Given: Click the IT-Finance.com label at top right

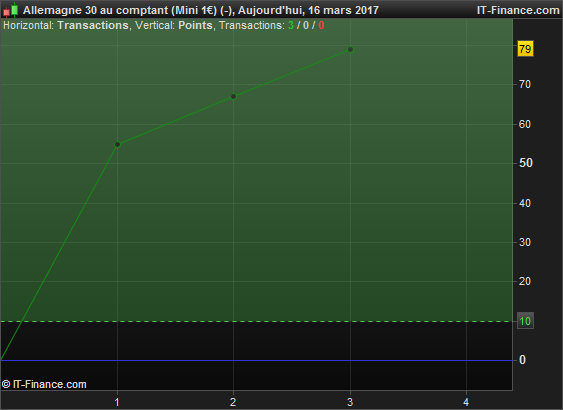Looking at the screenshot, I should click(518, 10).
